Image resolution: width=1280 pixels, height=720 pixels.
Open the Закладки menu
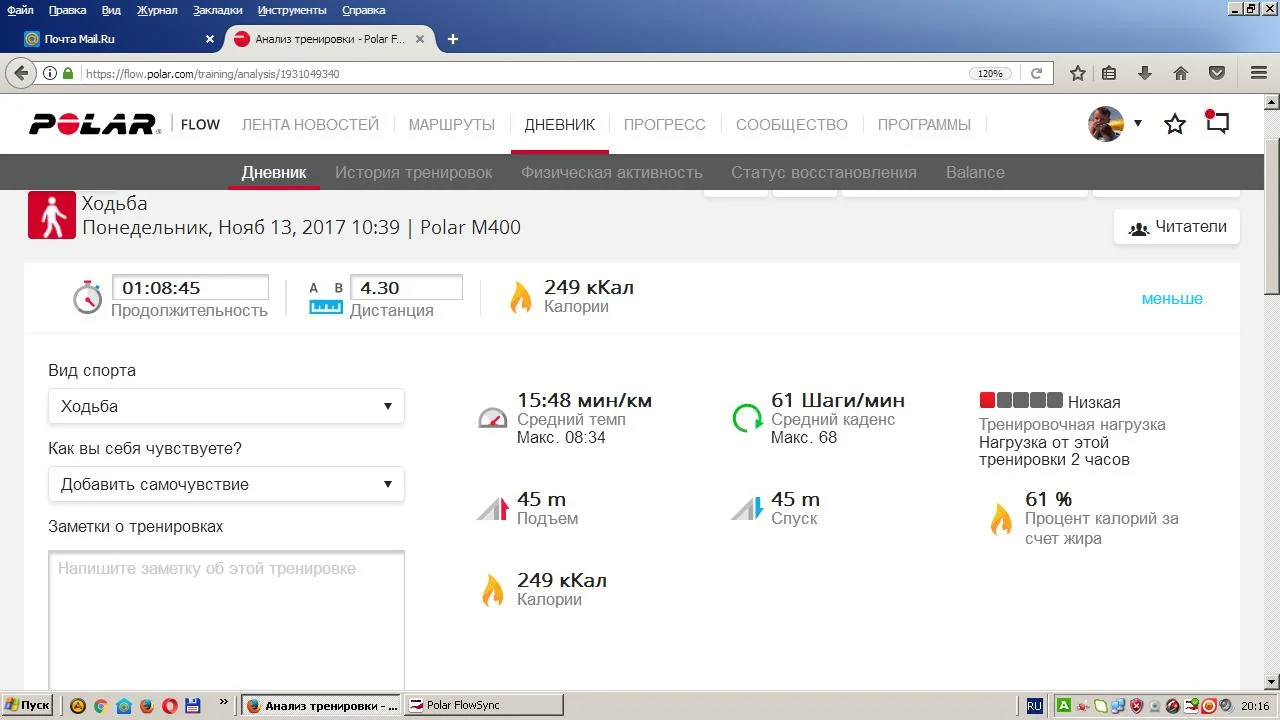[217, 10]
